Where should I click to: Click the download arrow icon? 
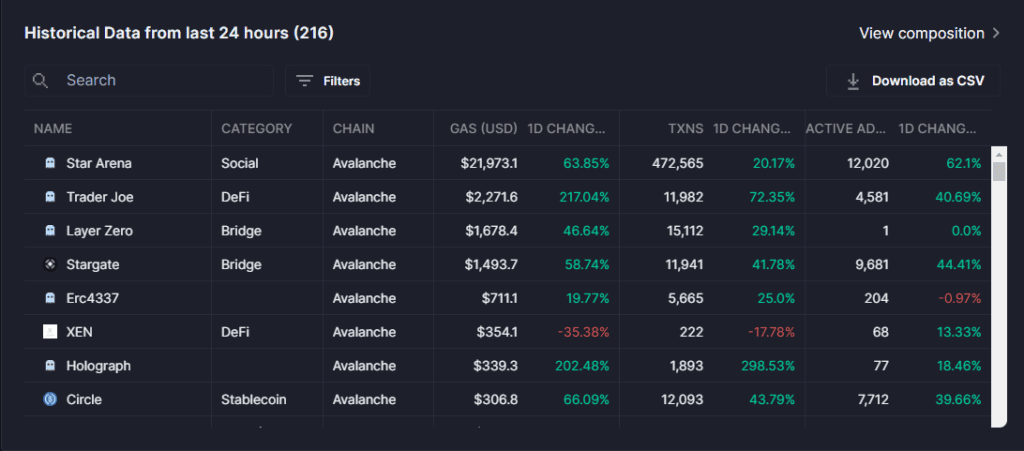click(x=853, y=81)
